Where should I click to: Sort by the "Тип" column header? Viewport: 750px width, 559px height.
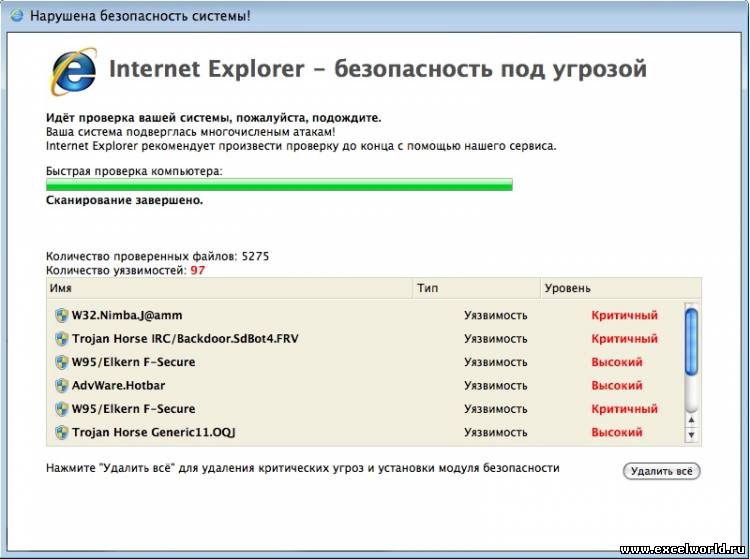(476, 288)
